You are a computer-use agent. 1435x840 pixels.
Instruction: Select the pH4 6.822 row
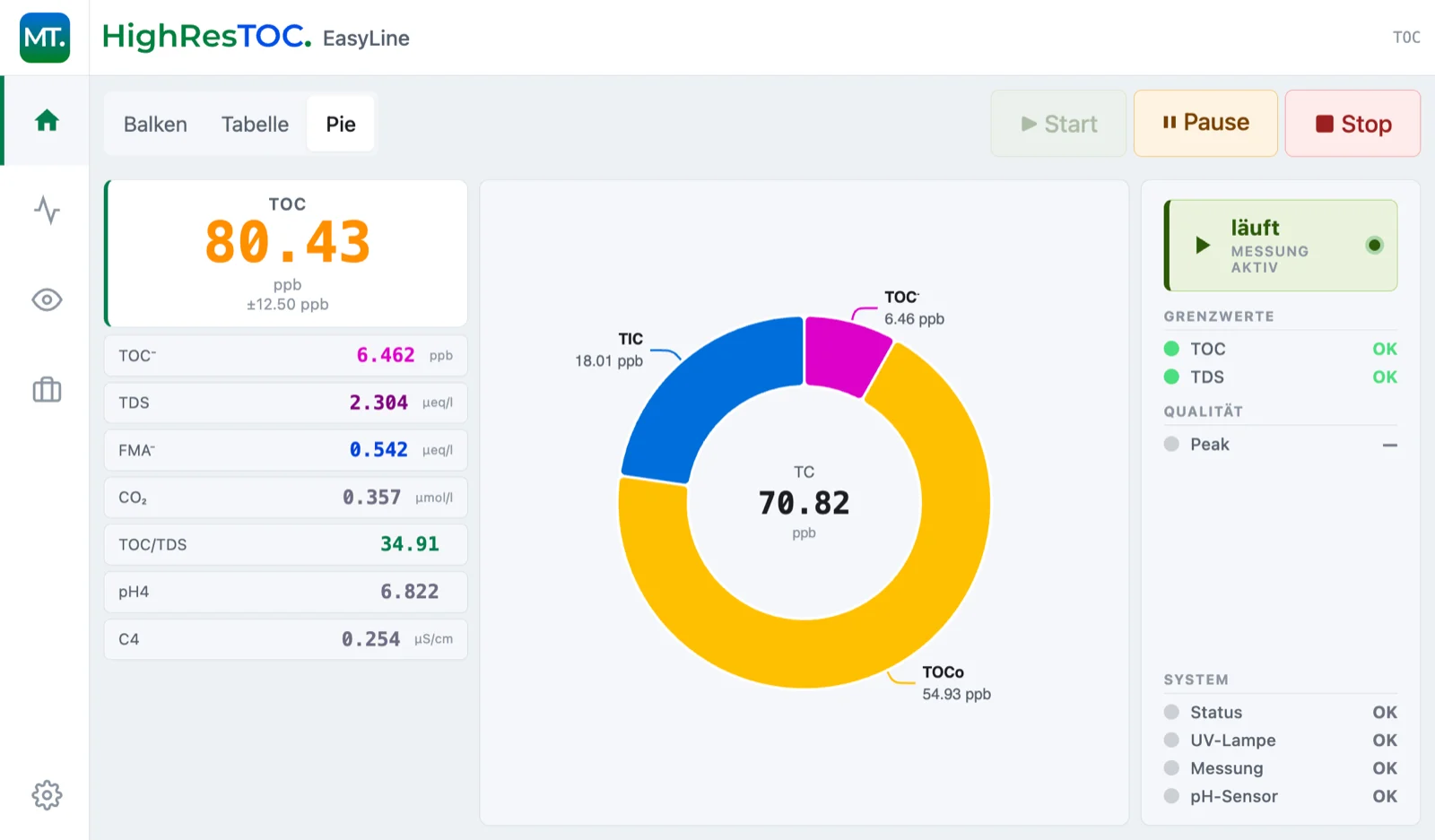tap(286, 592)
